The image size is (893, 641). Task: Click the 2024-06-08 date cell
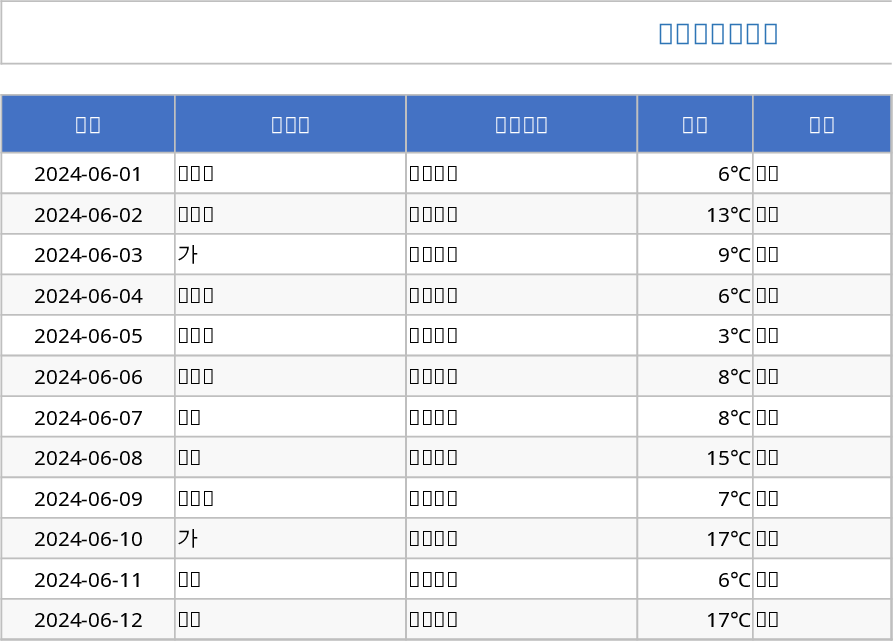pyautogui.click(x=88, y=458)
